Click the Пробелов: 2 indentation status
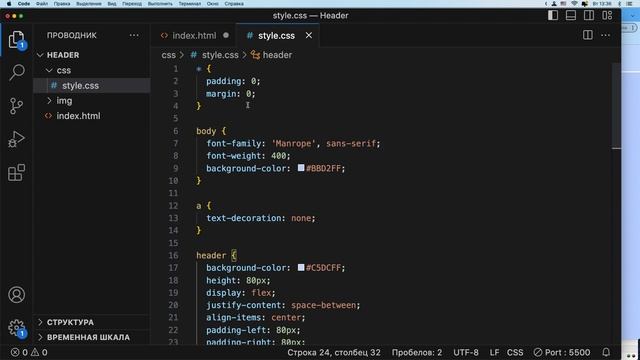The height and width of the screenshot is (360, 640). 417,352
